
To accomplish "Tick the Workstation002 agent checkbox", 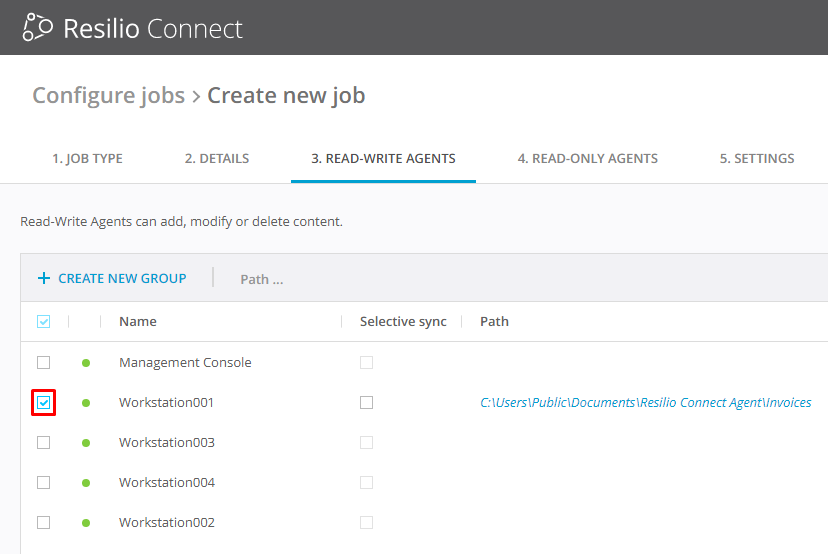I will 43,522.
